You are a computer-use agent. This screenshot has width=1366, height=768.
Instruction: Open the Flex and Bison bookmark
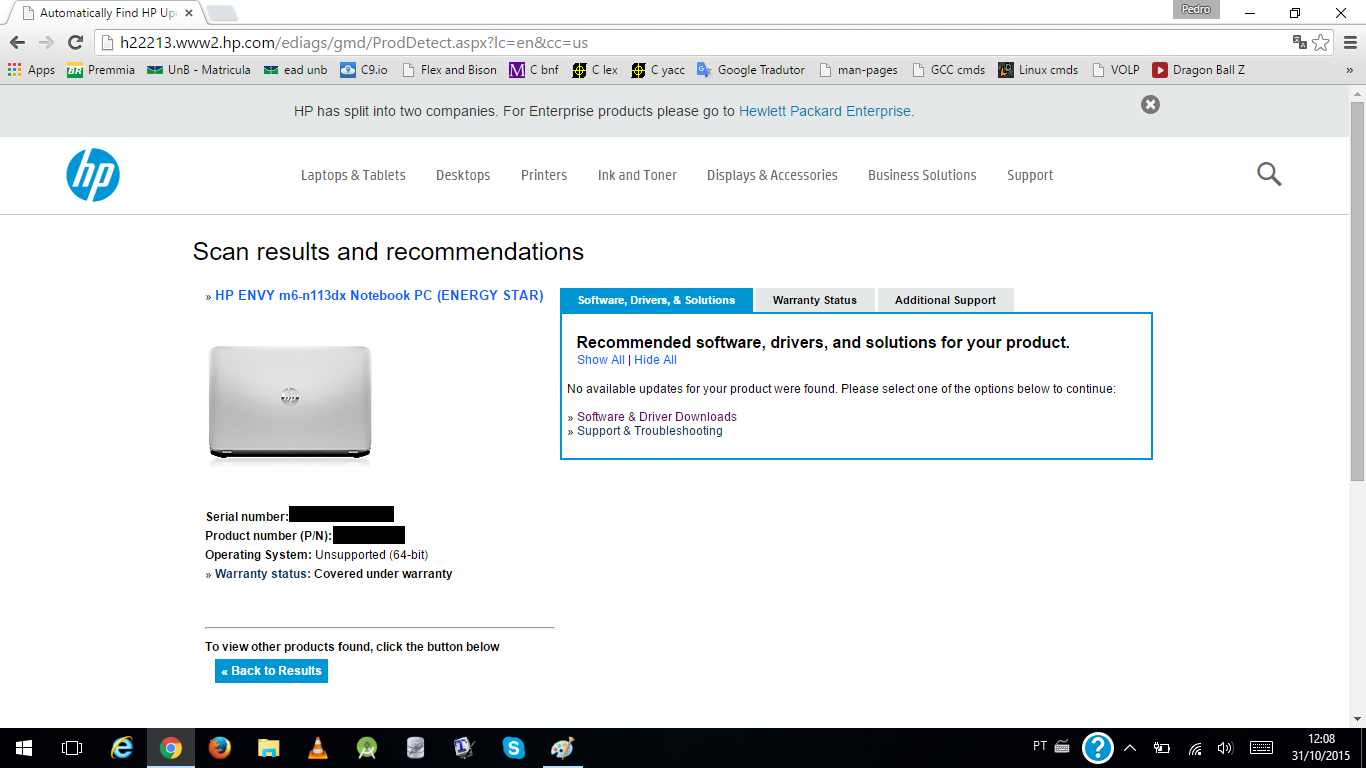click(448, 70)
